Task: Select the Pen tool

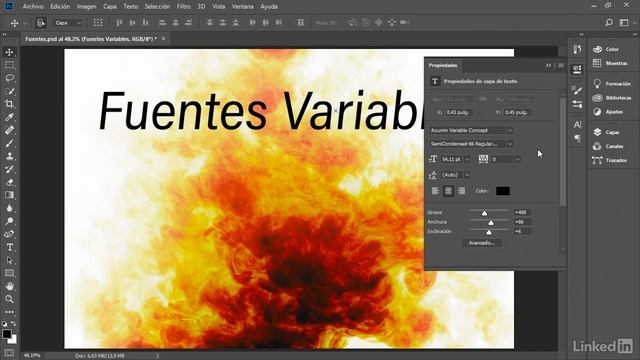Action: (9, 234)
